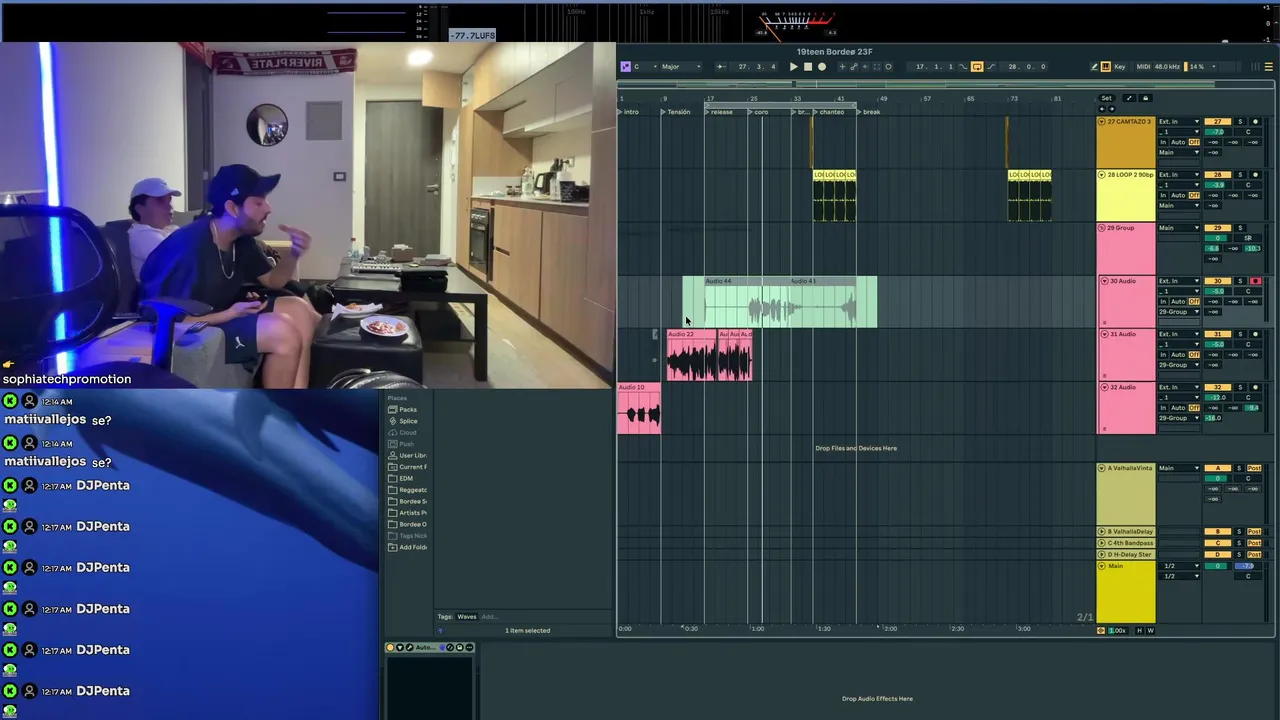Toggle the Loop switch in transport

pos(977,67)
